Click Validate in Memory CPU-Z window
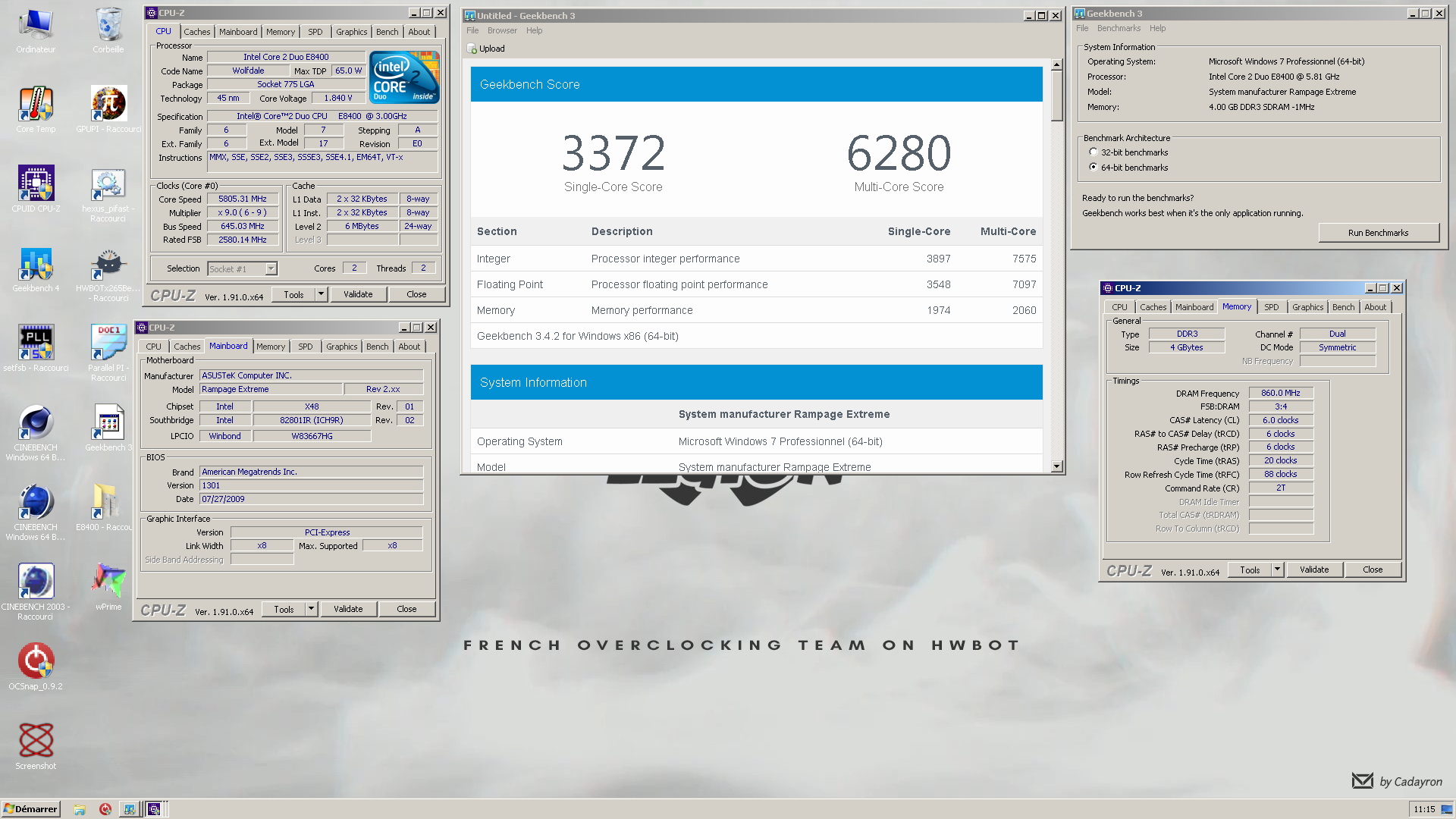The height and width of the screenshot is (819, 1456). (x=1314, y=570)
